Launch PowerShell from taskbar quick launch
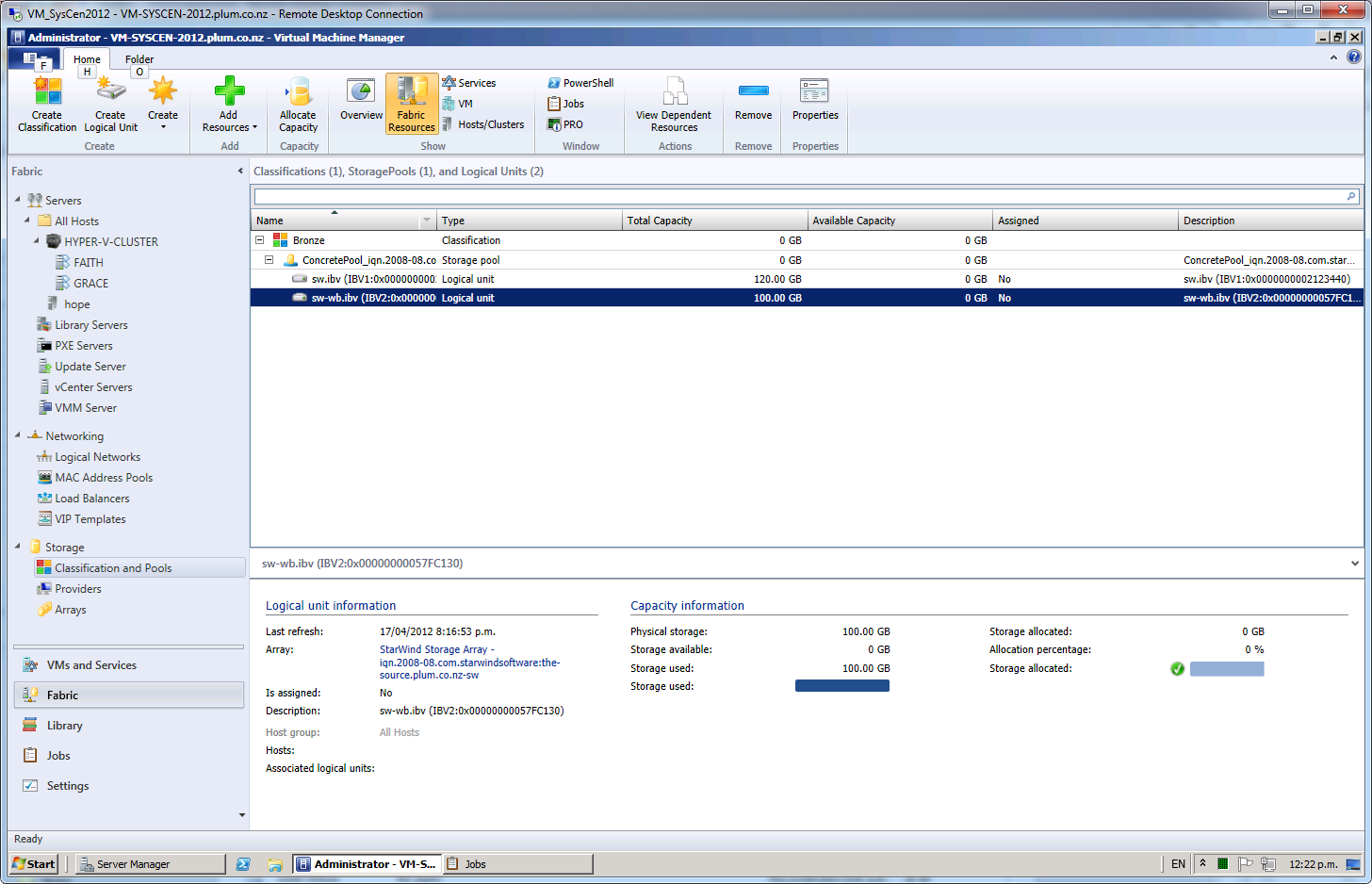 [243, 863]
